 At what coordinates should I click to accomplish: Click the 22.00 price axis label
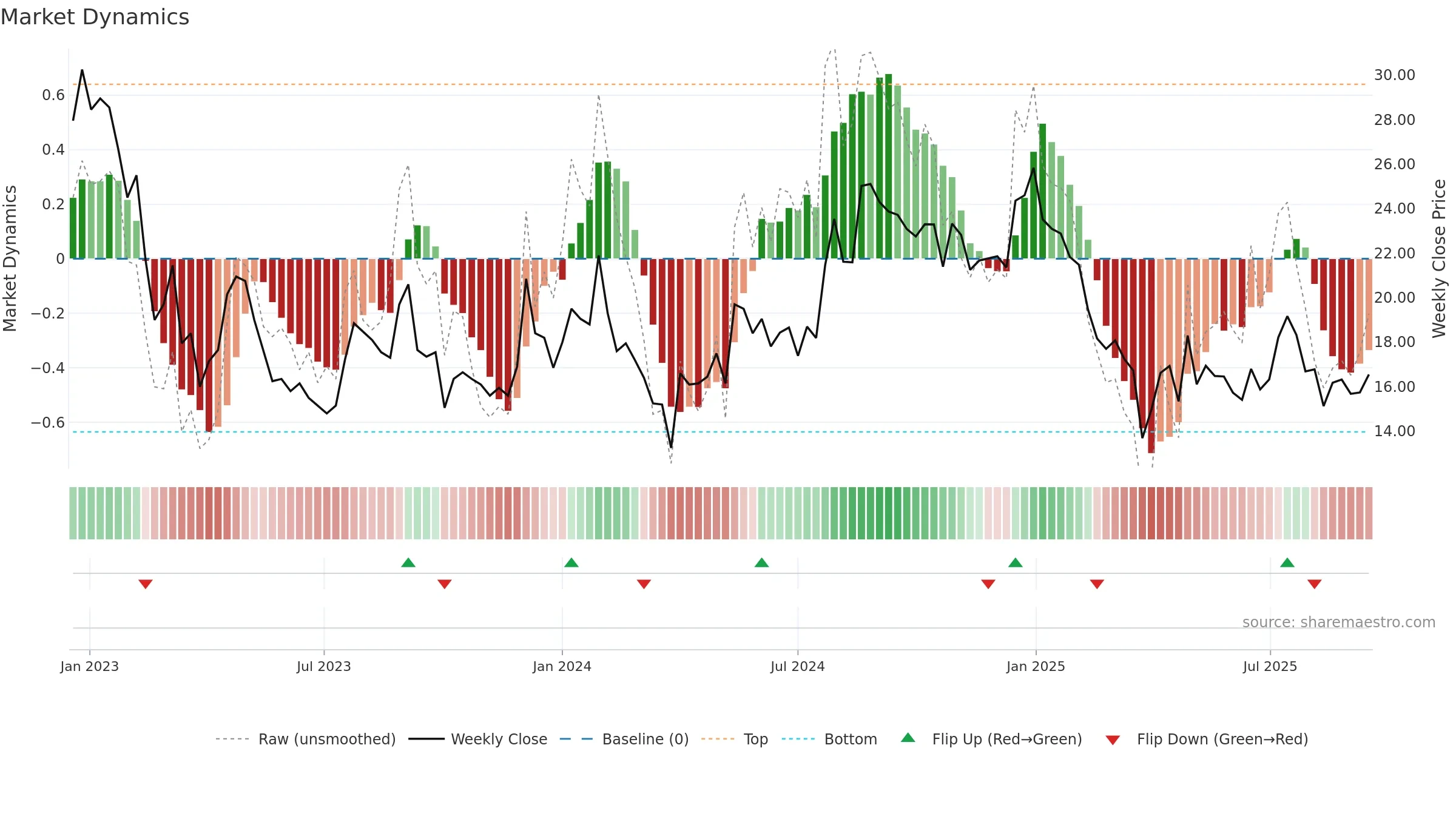coord(1395,254)
